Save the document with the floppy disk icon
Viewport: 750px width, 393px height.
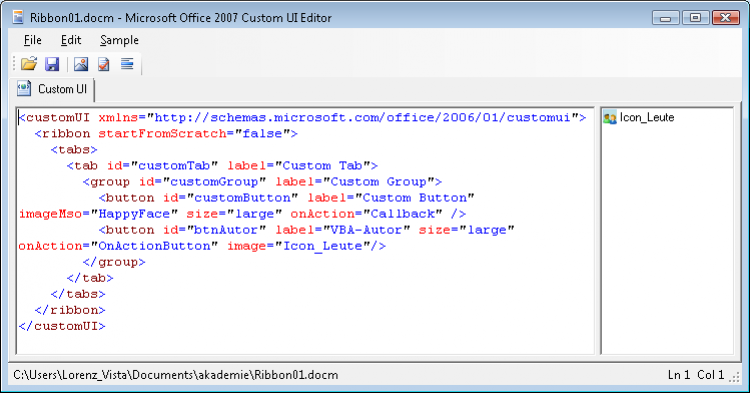[x=52, y=64]
